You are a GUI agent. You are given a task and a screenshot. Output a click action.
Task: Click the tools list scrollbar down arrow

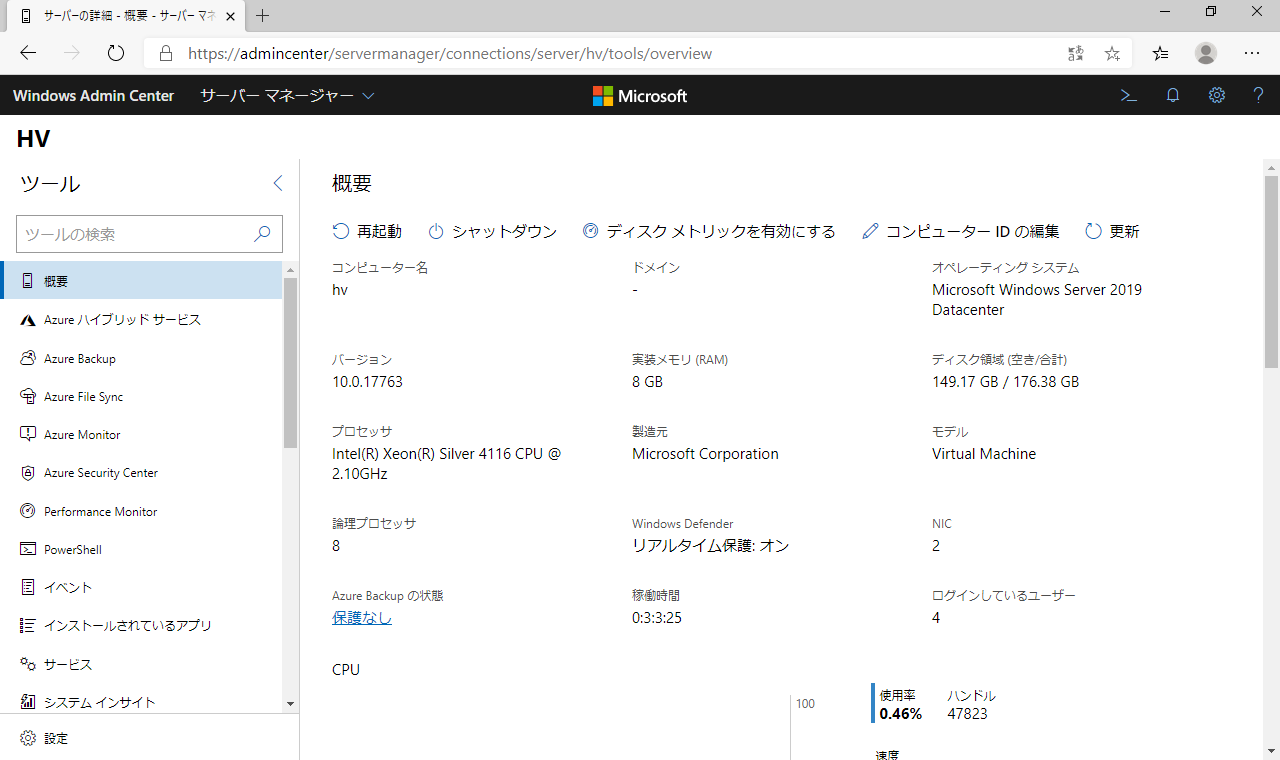tap(291, 704)
